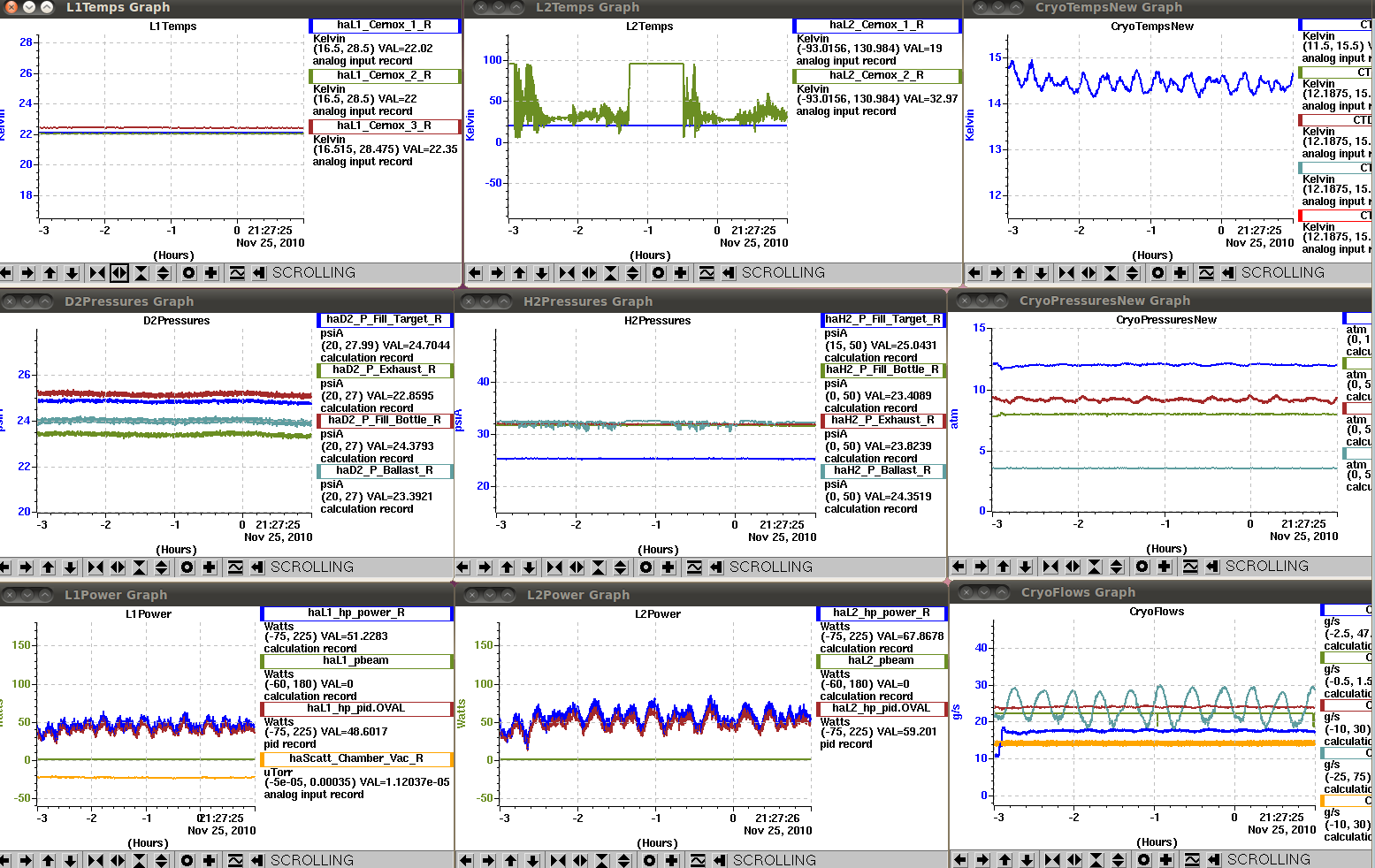Image resolution: width=1375 pixels, height=868 pixels.
Task: Pan left in CryoTempsNew graph toolbar
Action: (x=974, y=273)
